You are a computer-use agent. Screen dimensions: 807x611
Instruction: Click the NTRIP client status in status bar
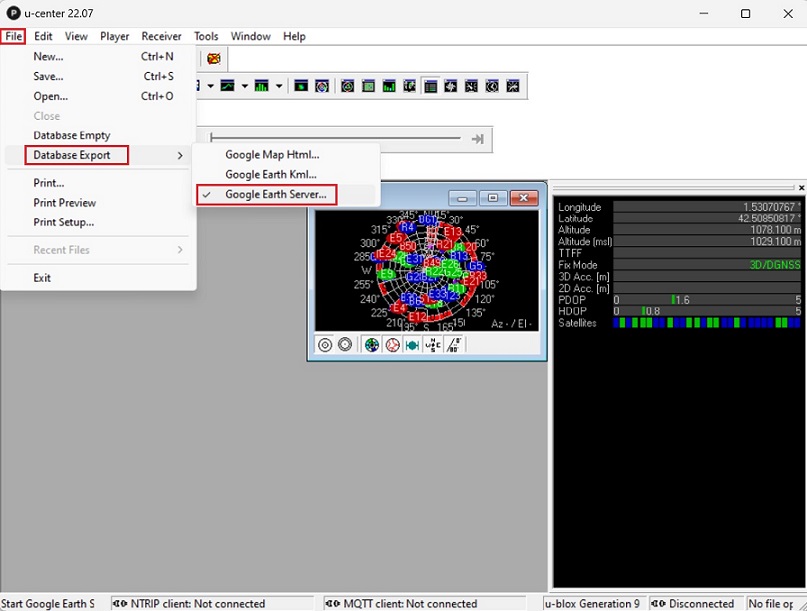click(x=189, y=603)
